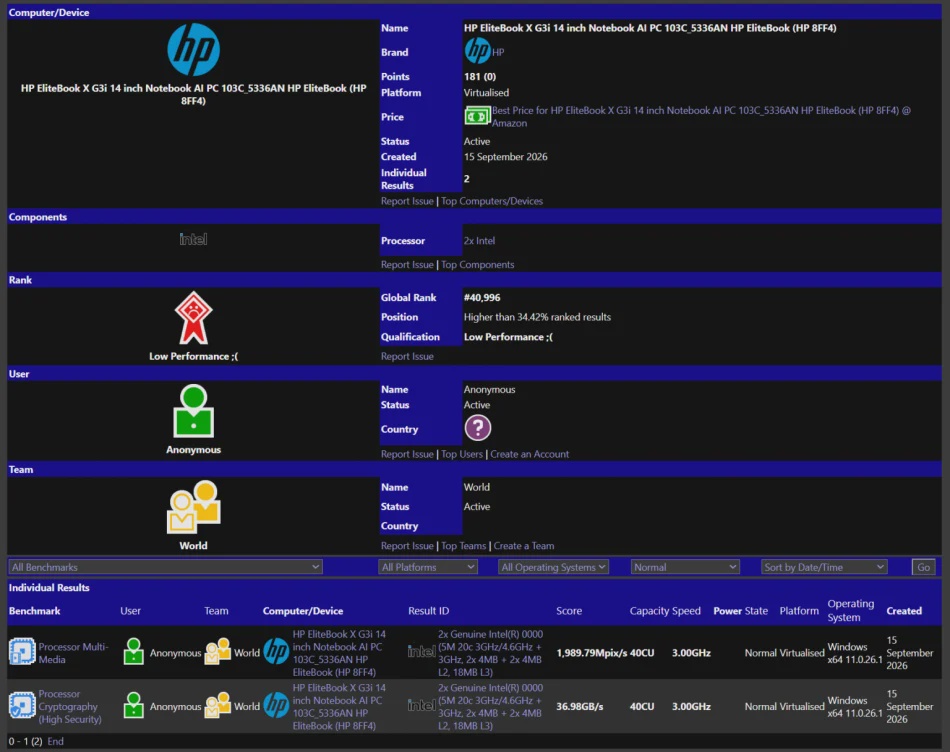Click the yellow team icon in Multi-Media row

218,652
